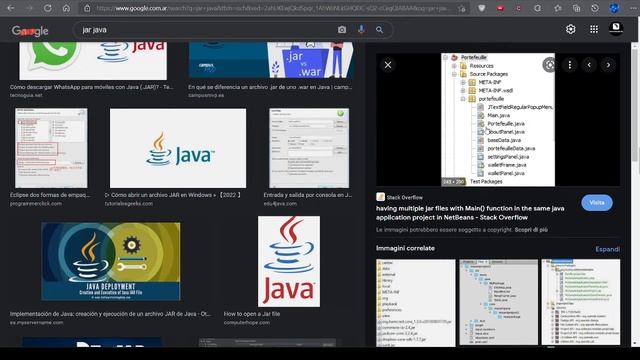Click the lock site info icon
This screenshot has height=360, width=640.
pos(87,8)
